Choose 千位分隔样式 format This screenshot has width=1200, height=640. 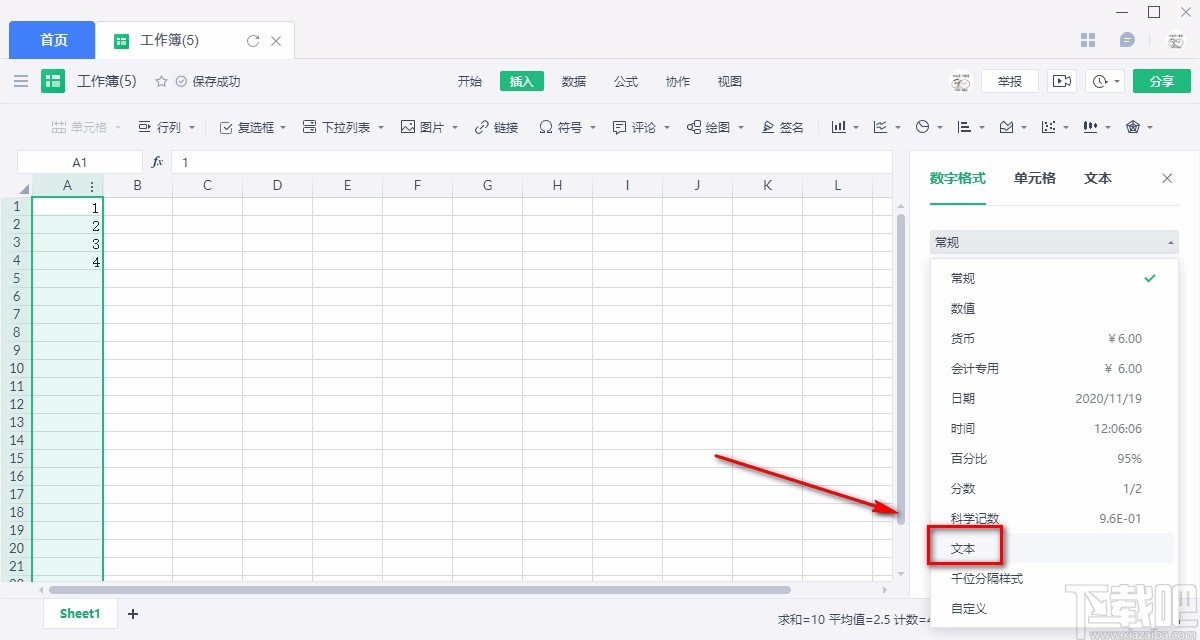coord(1052,578)
